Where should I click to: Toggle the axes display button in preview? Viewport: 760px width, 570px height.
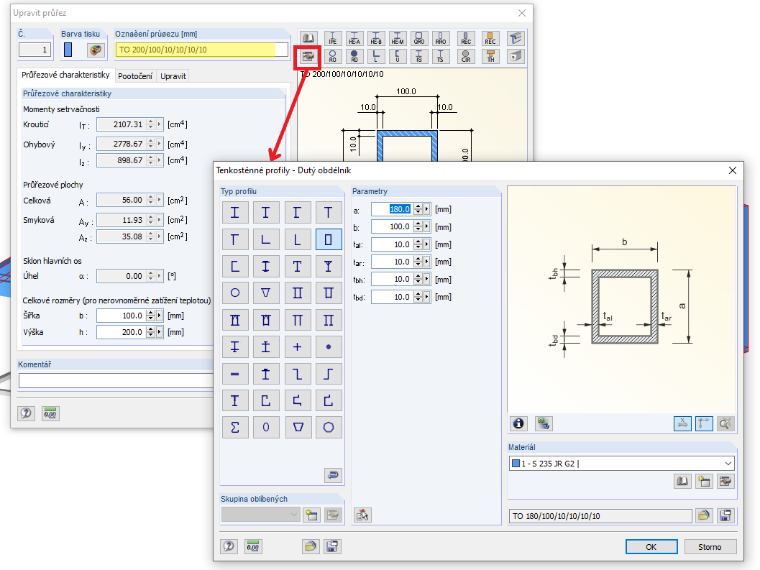point(704,424)
